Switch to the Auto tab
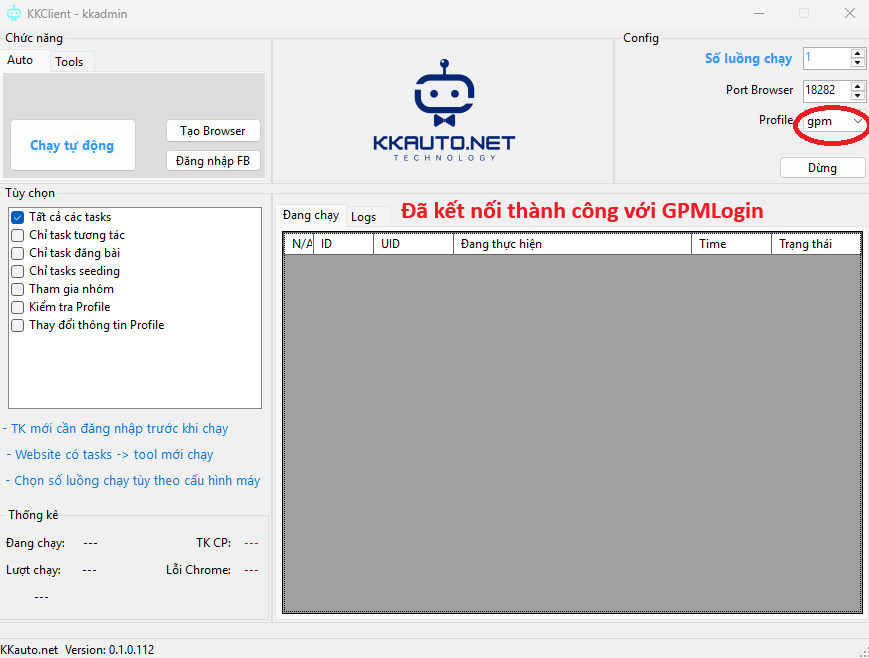The image size is (869, 658). [x=21, y=60]
